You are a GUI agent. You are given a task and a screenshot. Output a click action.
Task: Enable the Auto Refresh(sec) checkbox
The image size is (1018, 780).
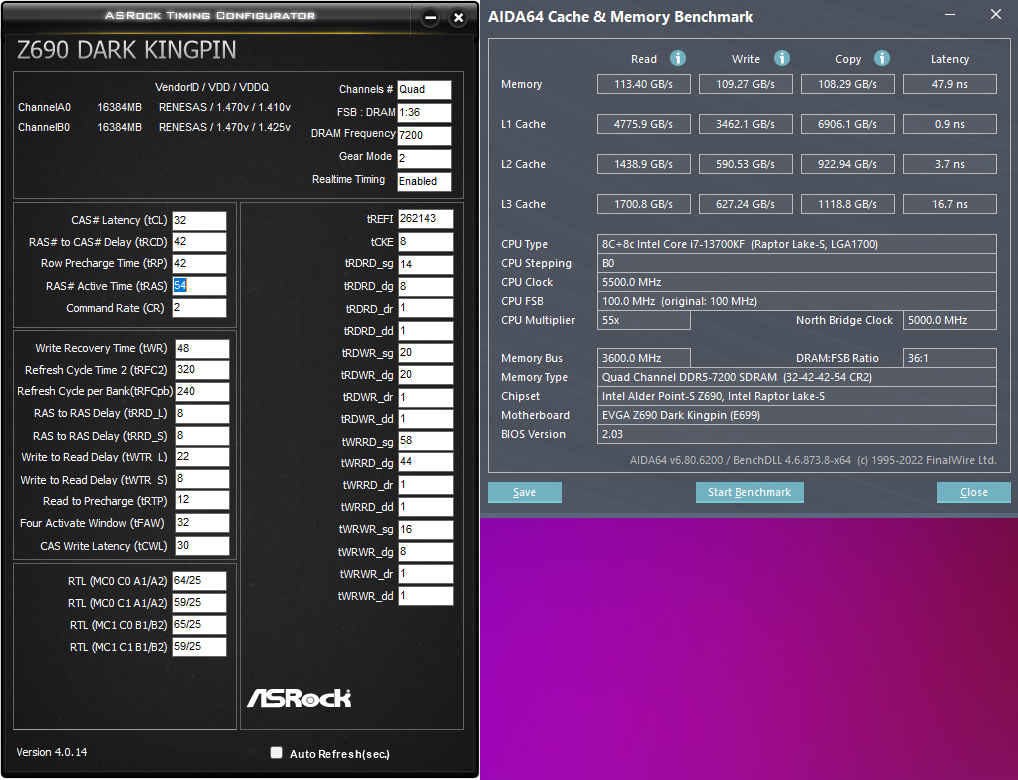pyautogui.click(x=277, y=753)
